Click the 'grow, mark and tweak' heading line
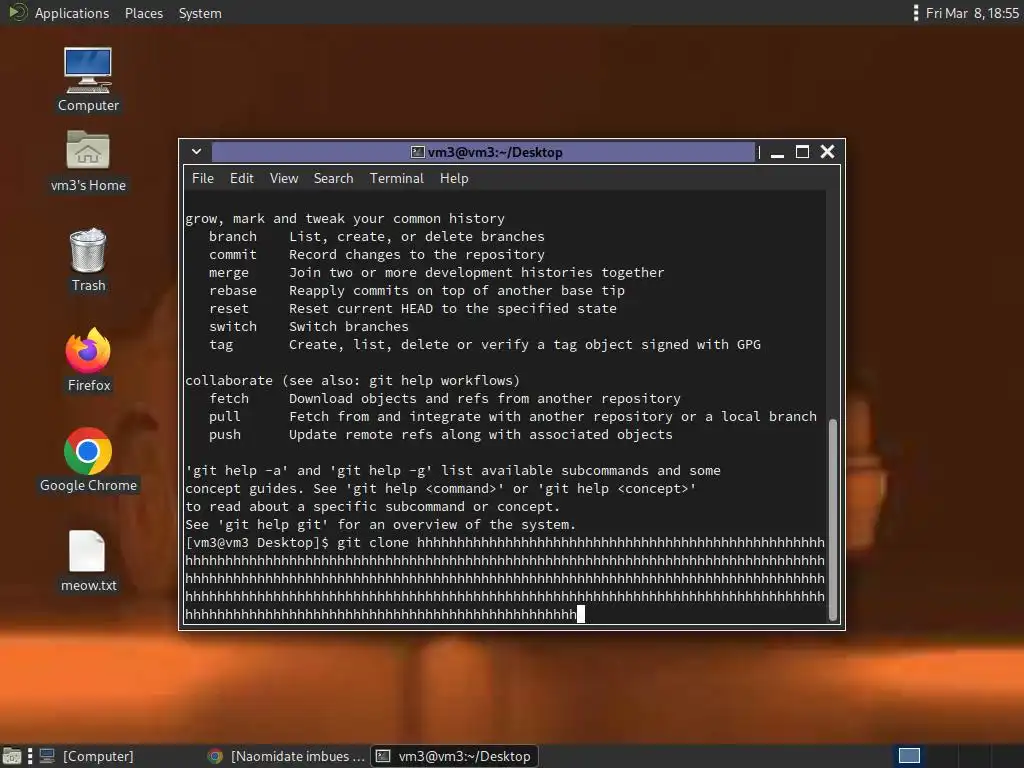The image size is (1024, 768). [x=345, y=219]
